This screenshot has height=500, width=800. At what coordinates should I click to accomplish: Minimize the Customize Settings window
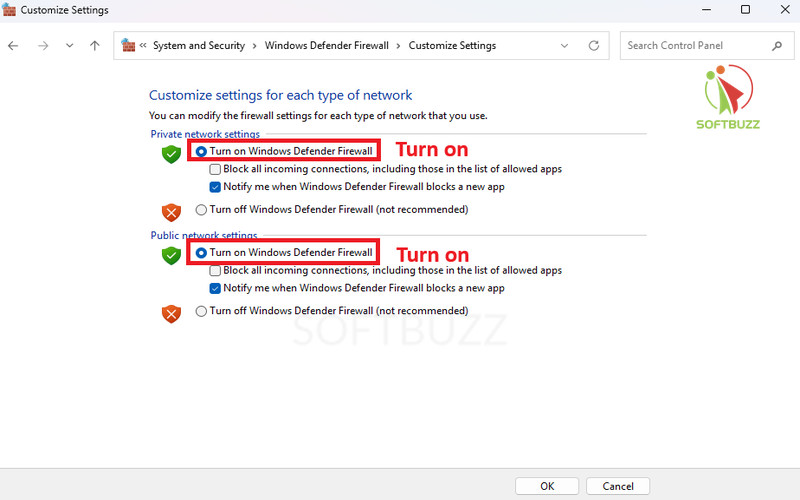point(706,10)
